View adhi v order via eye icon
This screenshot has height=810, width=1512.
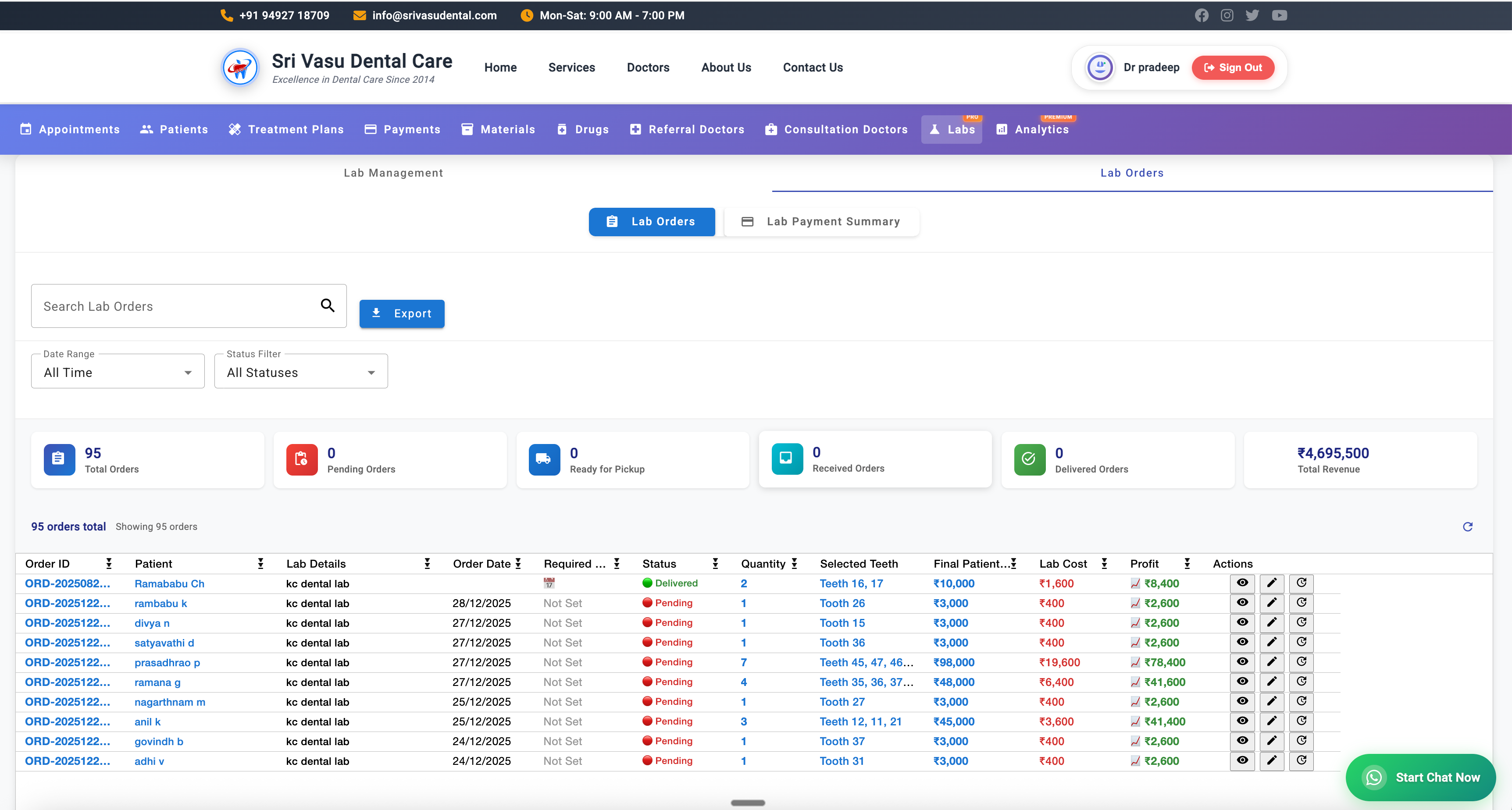(x=1242, y=760)
